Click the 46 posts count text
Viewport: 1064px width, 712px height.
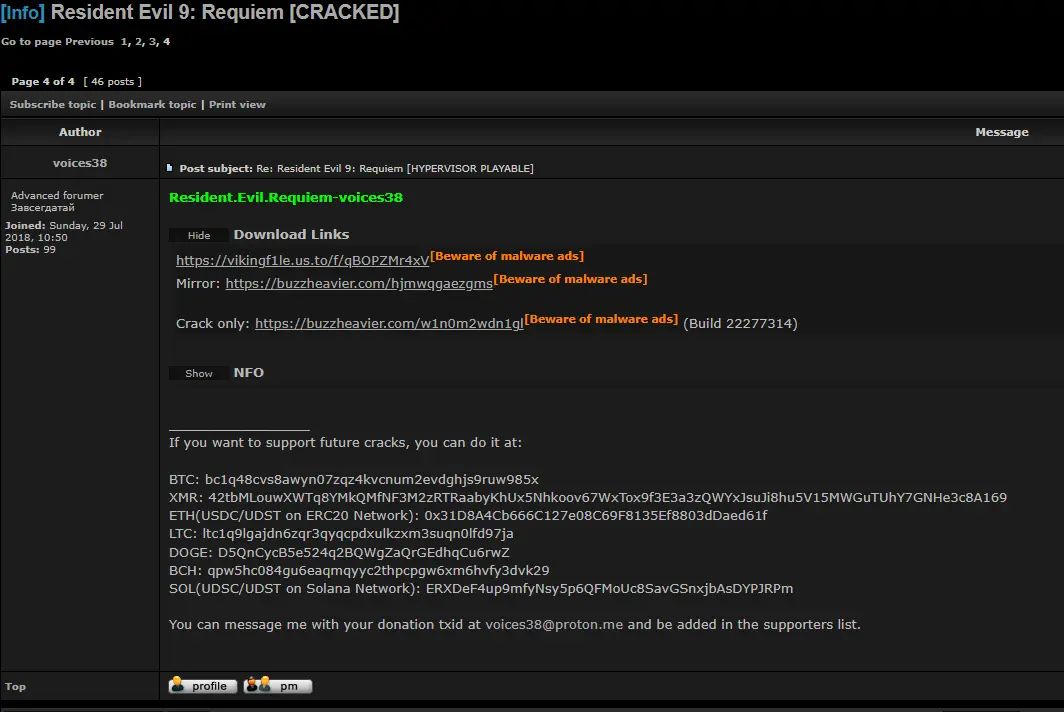click(113, 81)
